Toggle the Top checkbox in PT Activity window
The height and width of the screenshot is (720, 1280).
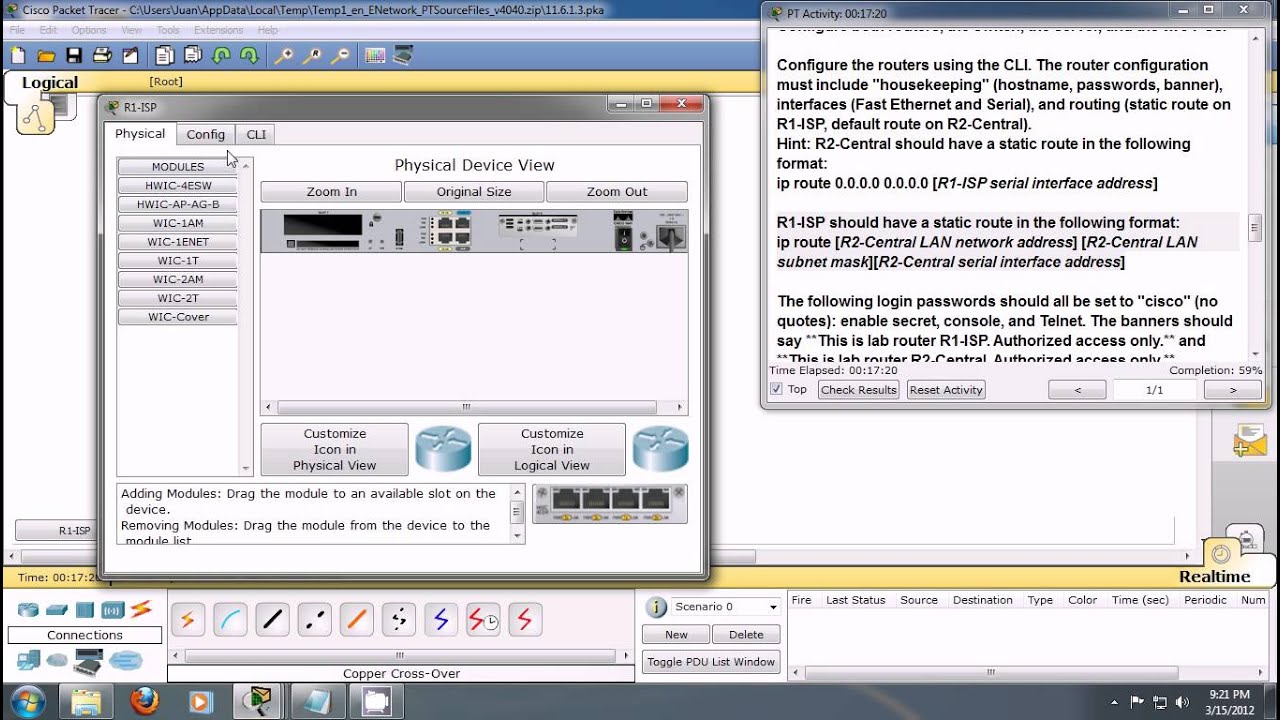[x=776, y=389]
